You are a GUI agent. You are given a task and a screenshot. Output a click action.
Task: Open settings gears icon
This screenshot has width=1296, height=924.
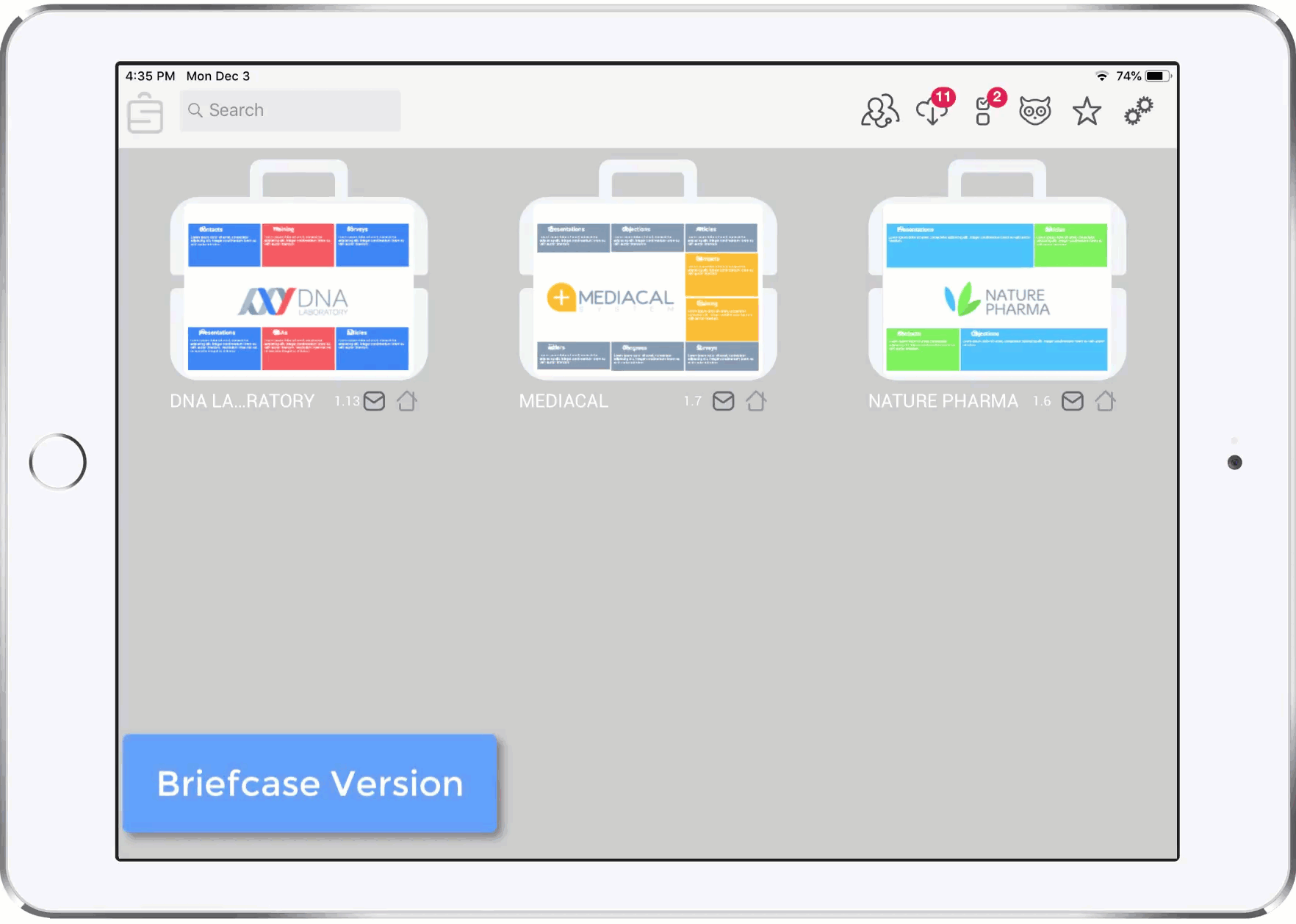point(1138,111)
